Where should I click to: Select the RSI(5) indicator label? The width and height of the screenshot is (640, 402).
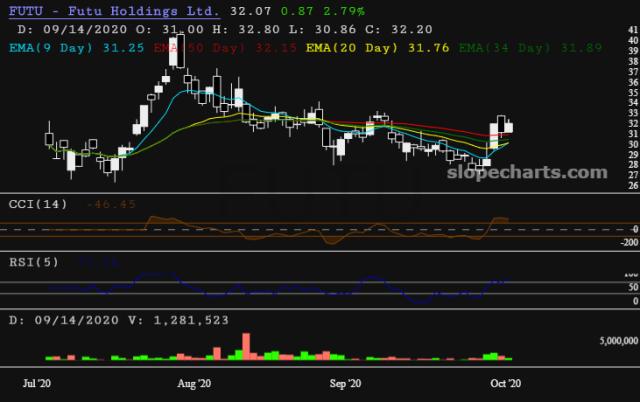point(33,262)
